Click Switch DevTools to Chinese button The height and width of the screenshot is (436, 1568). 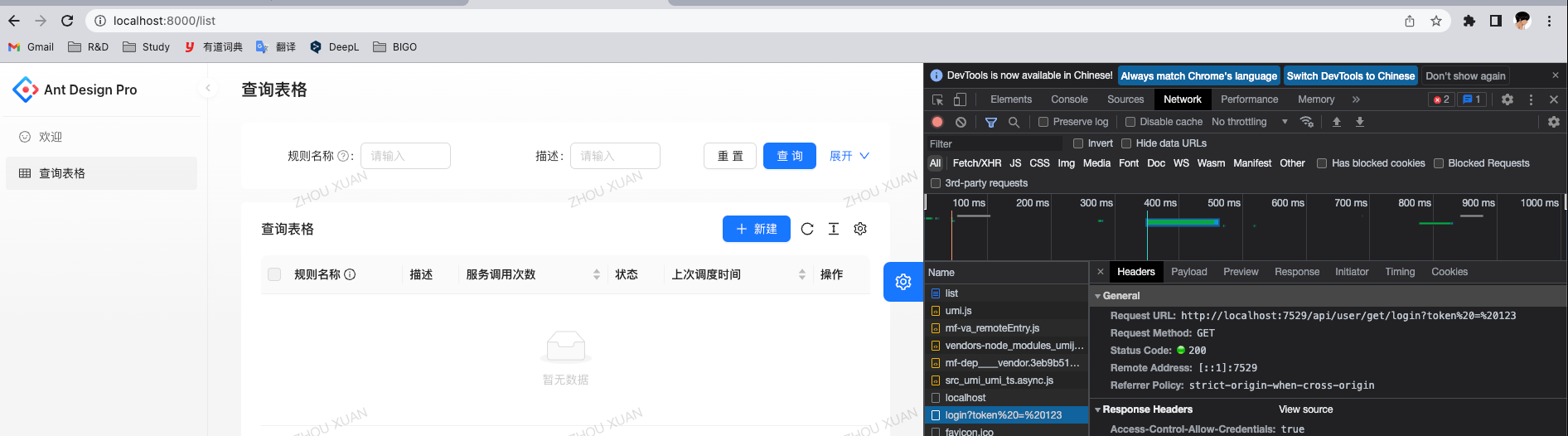(1351, 75)
